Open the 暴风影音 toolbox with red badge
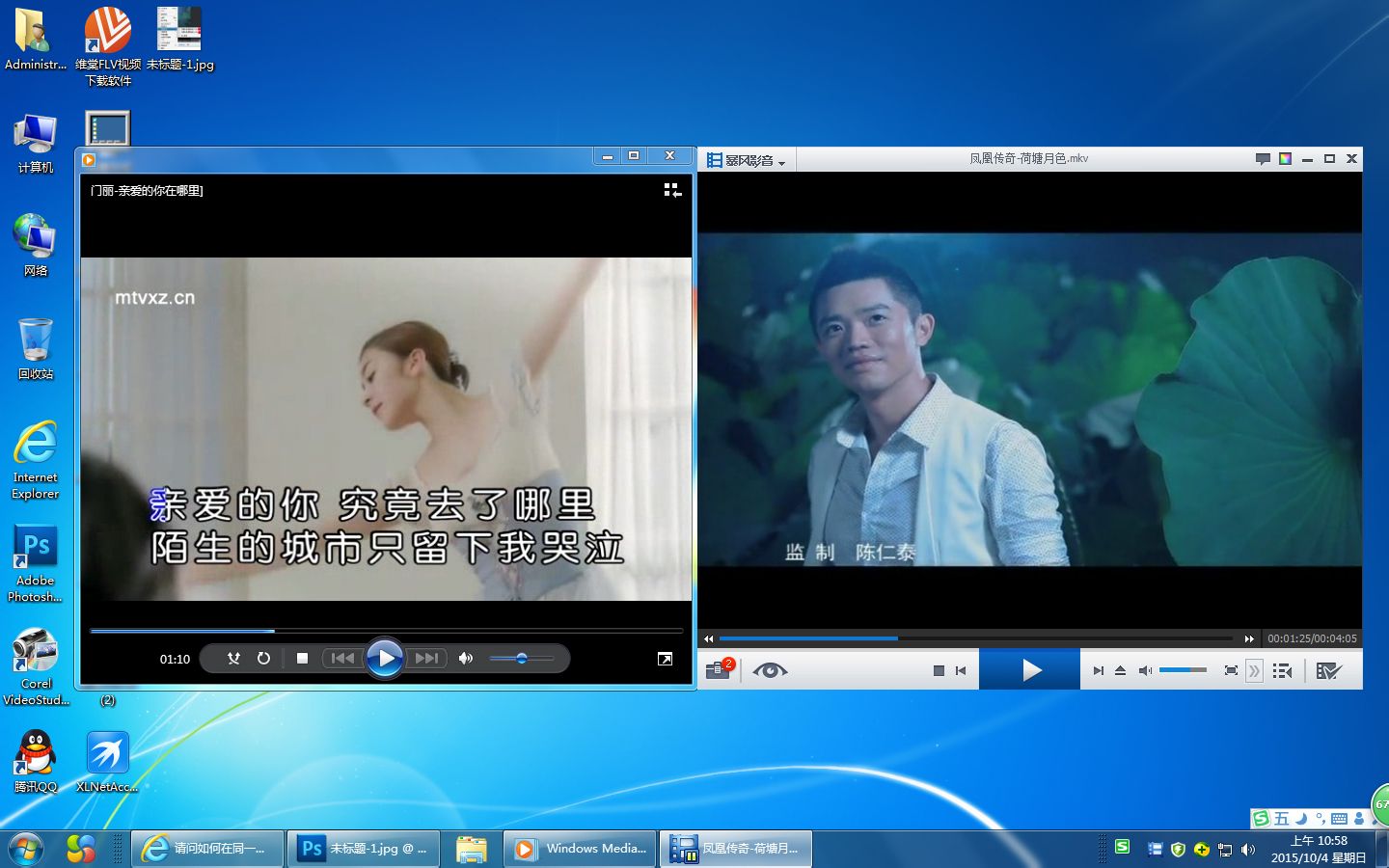Image resolution: width=1389 pixels, height=868 pixels. (x=719, y=669)
